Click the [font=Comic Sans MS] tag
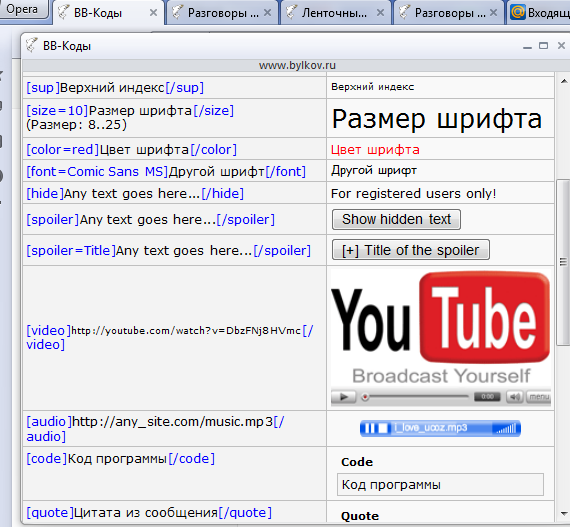 pyautogui.click(x=97, y=172)
